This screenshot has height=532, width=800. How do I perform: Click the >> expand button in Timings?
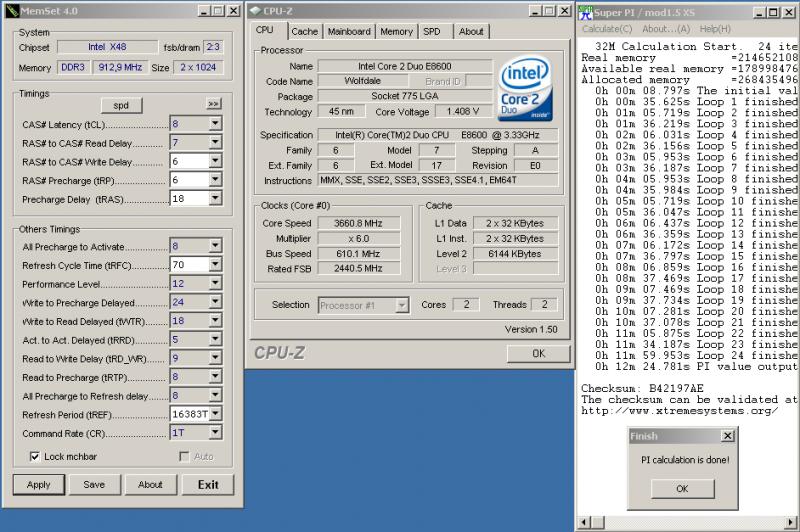click(213, 104)
